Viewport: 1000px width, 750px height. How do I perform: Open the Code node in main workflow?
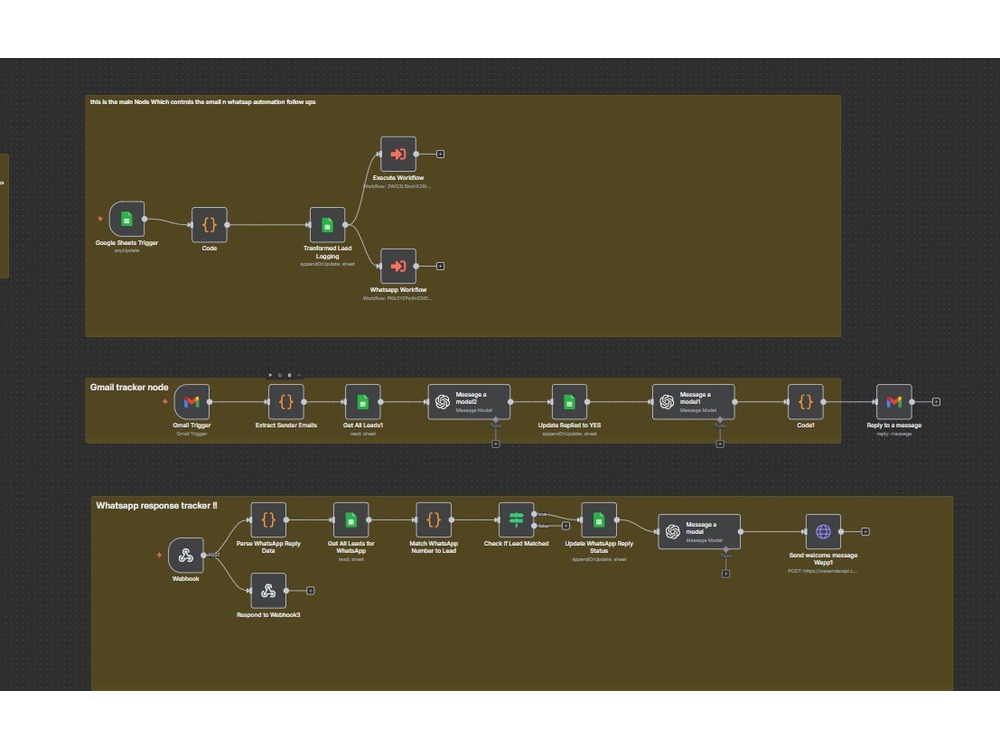click(209, 224)
